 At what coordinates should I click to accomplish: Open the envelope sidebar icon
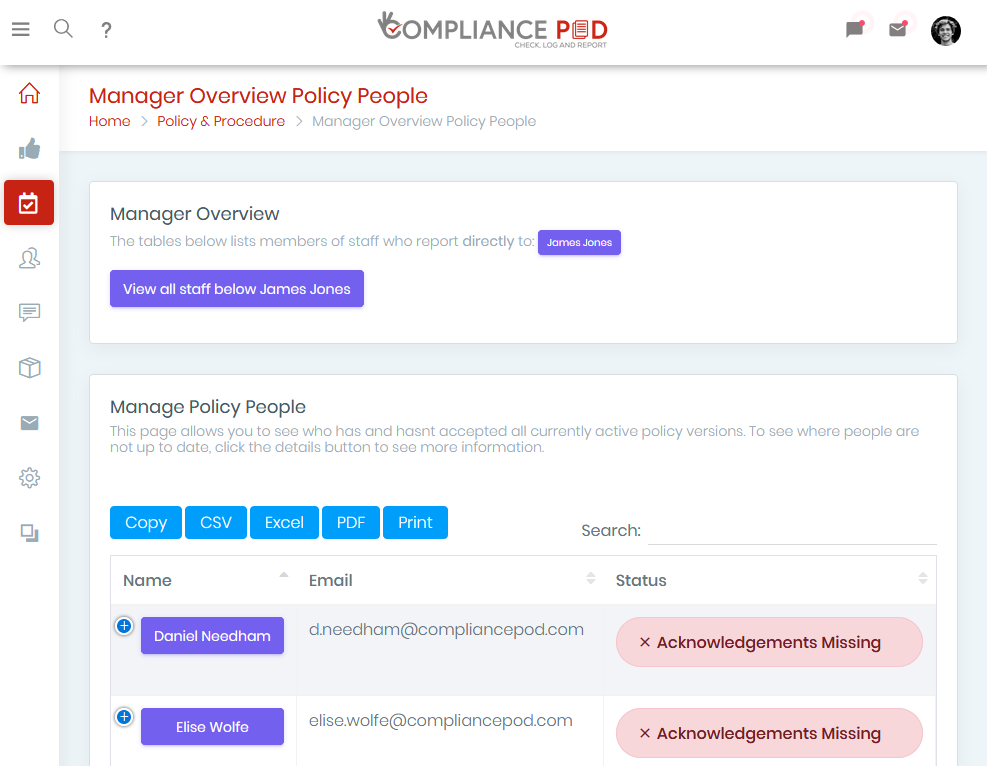pyautogui.click(x=29, y=423)
